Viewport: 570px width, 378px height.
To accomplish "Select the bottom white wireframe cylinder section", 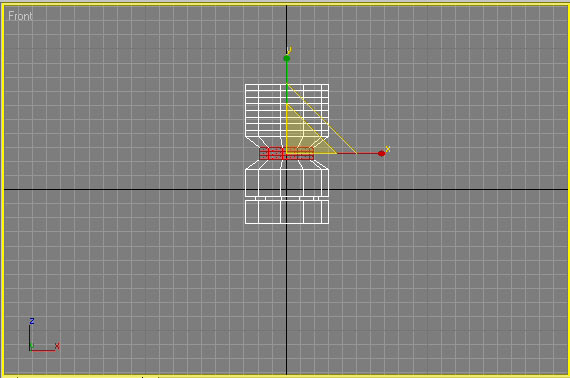I will pos(287,212).
